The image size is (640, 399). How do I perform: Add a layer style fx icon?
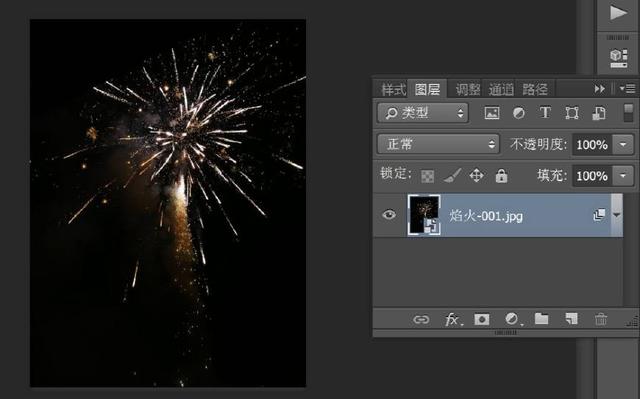[453, 319]
